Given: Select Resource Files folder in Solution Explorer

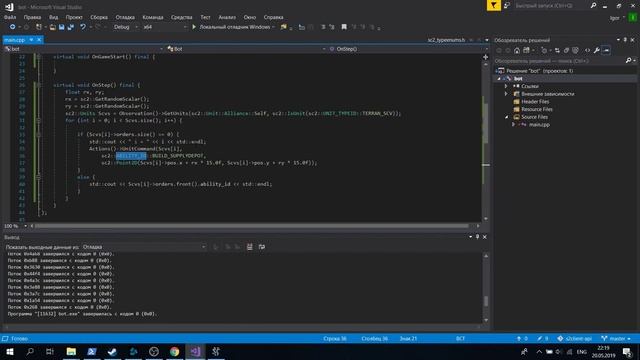Looking at the screenshot, I should click(537, 109).
